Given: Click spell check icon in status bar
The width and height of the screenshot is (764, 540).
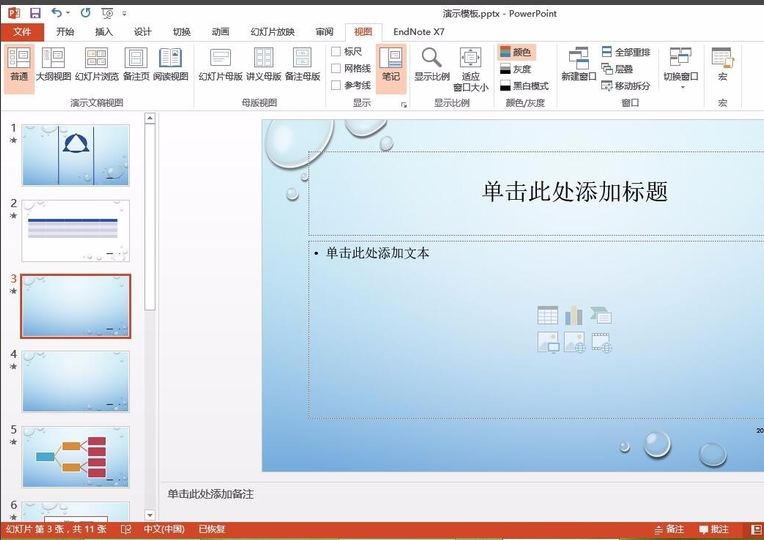Looking at the screenshot, I should 126,529.
